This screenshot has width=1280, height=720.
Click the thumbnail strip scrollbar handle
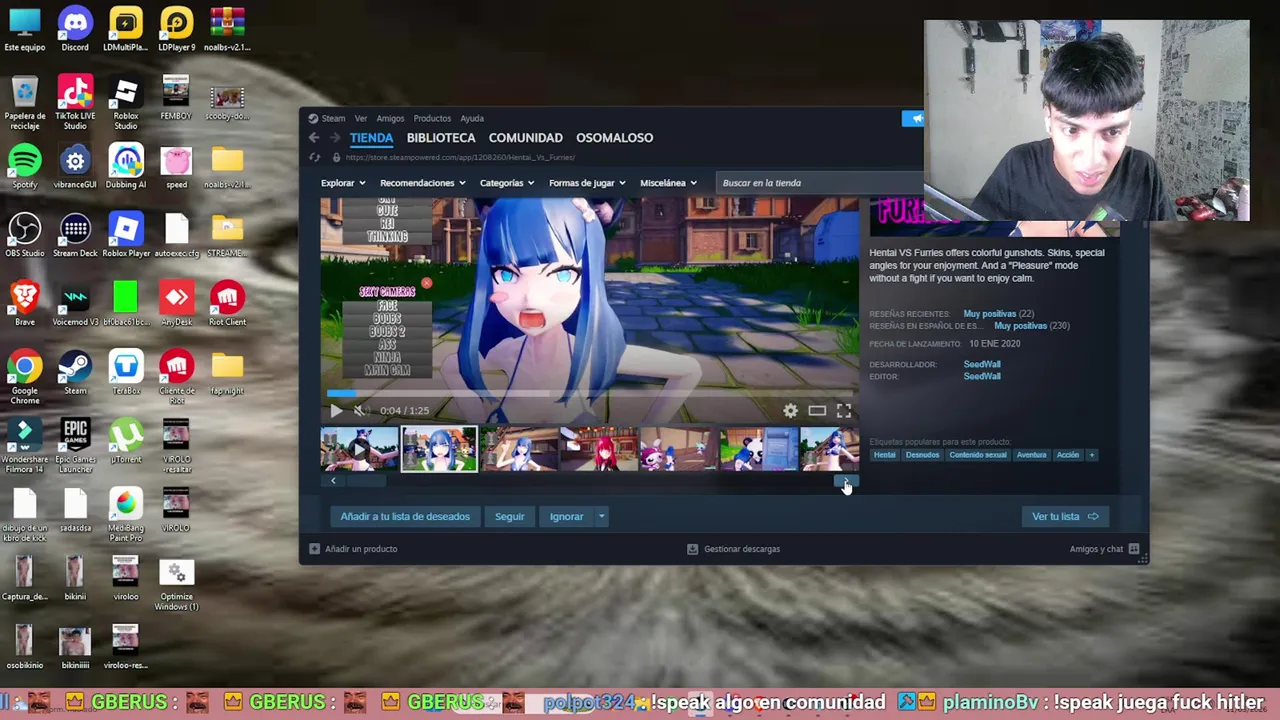366,481
